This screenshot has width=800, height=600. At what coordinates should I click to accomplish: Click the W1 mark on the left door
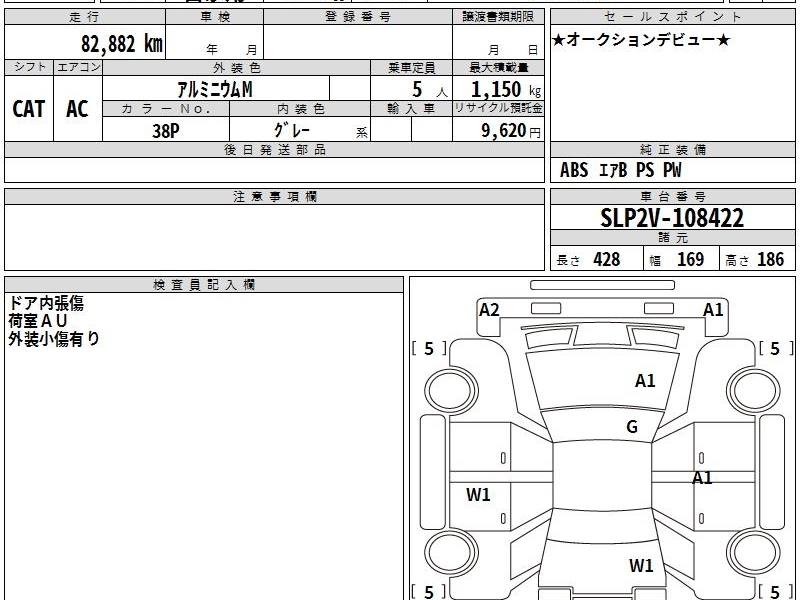pos(478,494)
